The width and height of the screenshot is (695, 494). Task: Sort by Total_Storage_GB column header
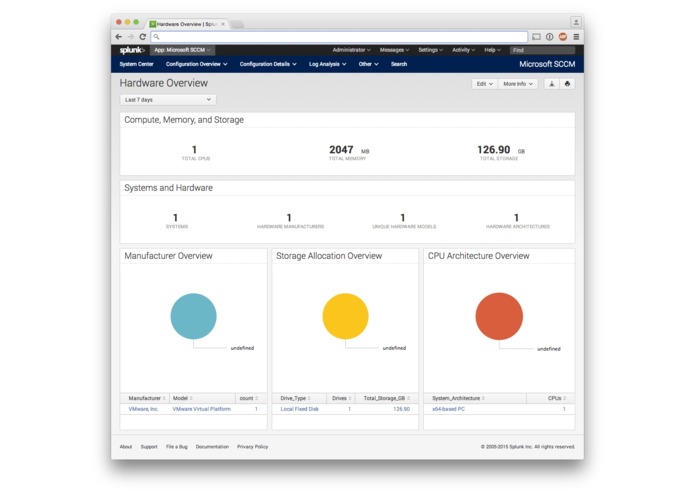(x=387, y=398)
